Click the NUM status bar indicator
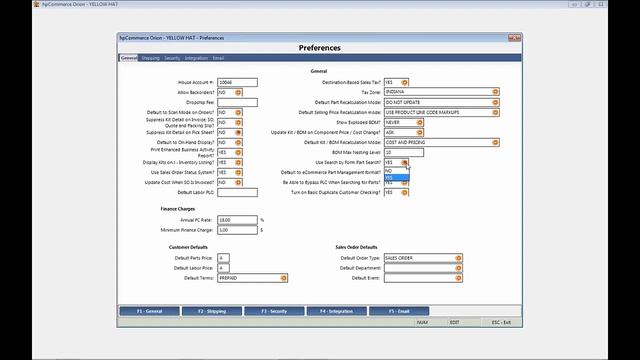Viewport: 640px width, 360px height. pyautogui.click(x=422, y=322)
